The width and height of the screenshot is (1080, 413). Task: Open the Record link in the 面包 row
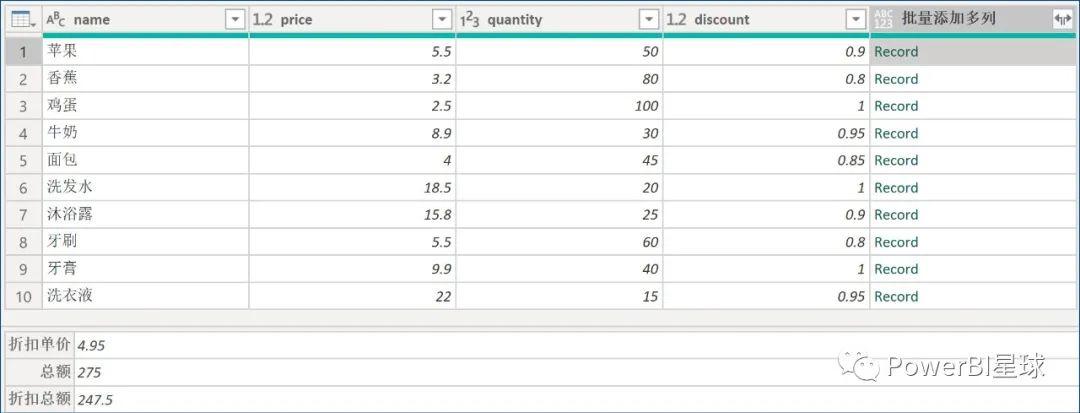pos(896,160)
